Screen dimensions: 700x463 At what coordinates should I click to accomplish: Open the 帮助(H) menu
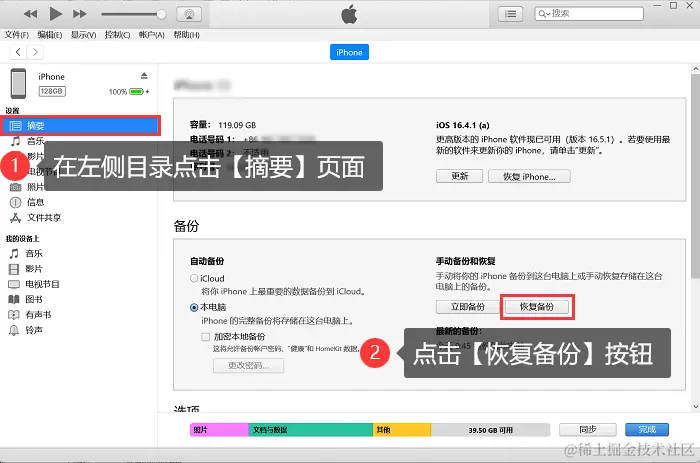pos(186,35)
